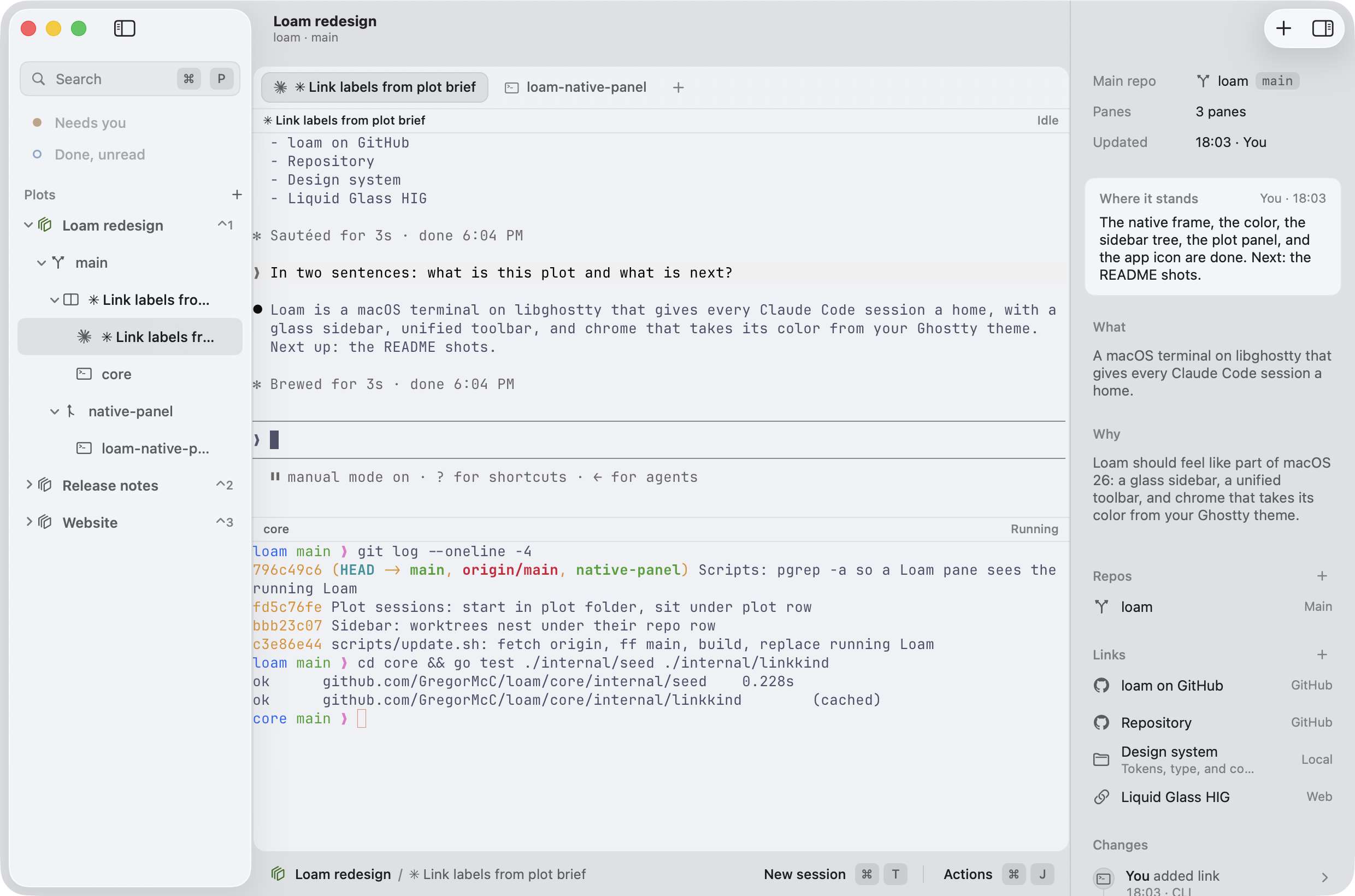Click the Website plot icon

coord(45,522)
